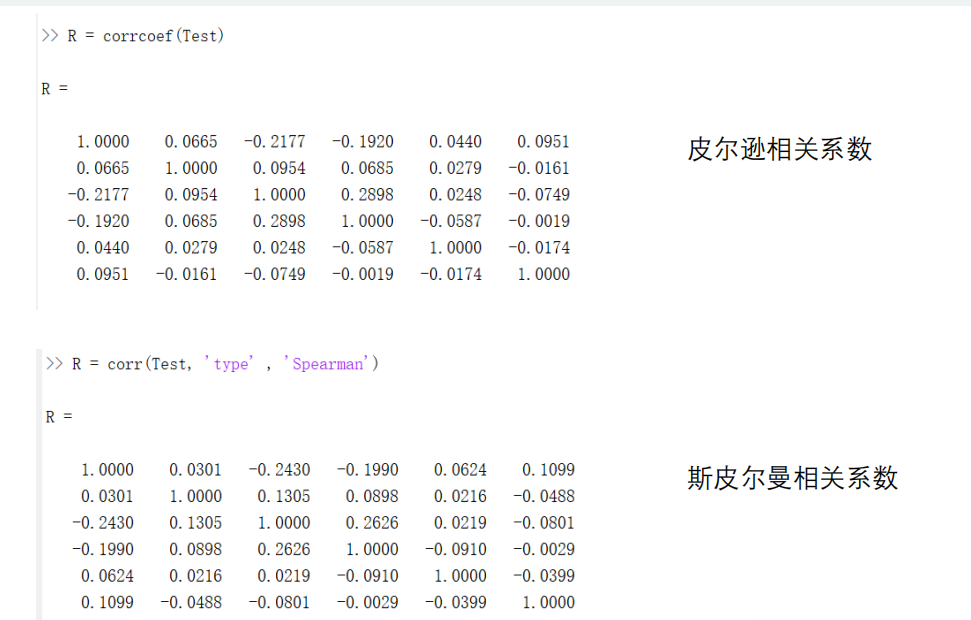This screenshot has width=971, height=620.
Task: Select -0.2430 in the Spearman matrix's first row
Action: click(x=279, y=470)
